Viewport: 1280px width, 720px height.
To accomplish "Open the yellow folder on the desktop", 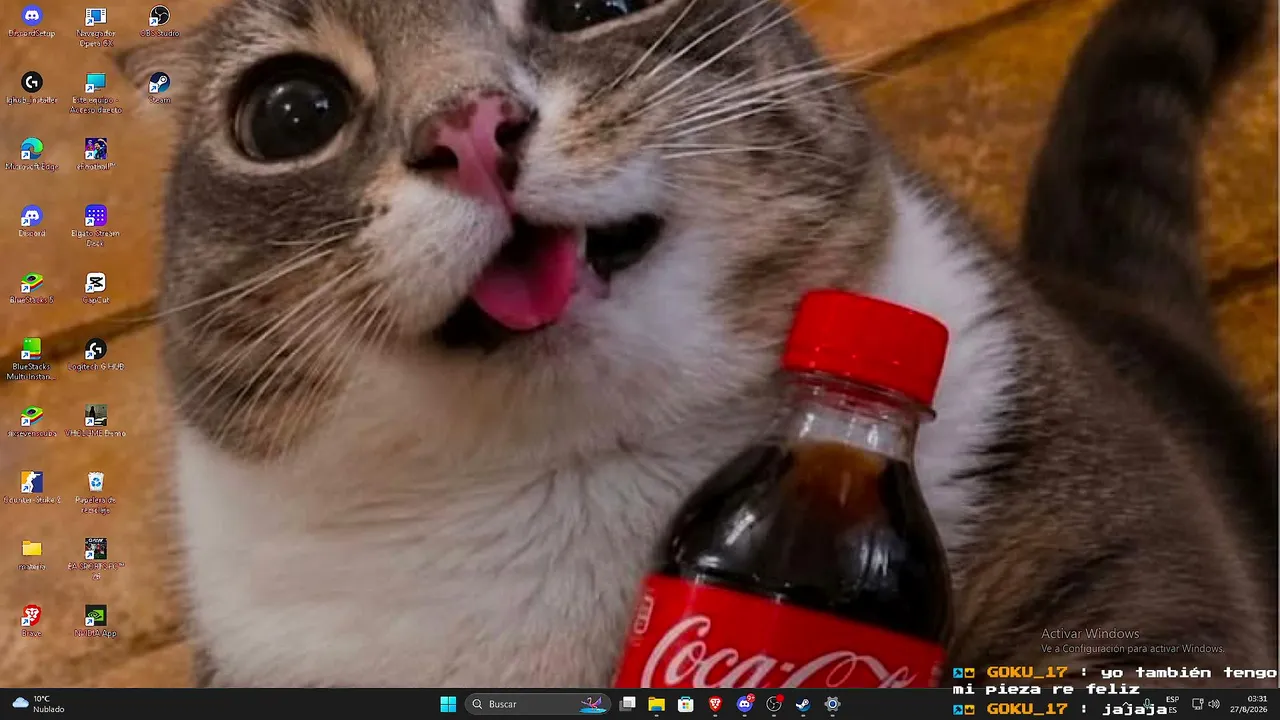I will pyautogui.click(x=32, y=555).
